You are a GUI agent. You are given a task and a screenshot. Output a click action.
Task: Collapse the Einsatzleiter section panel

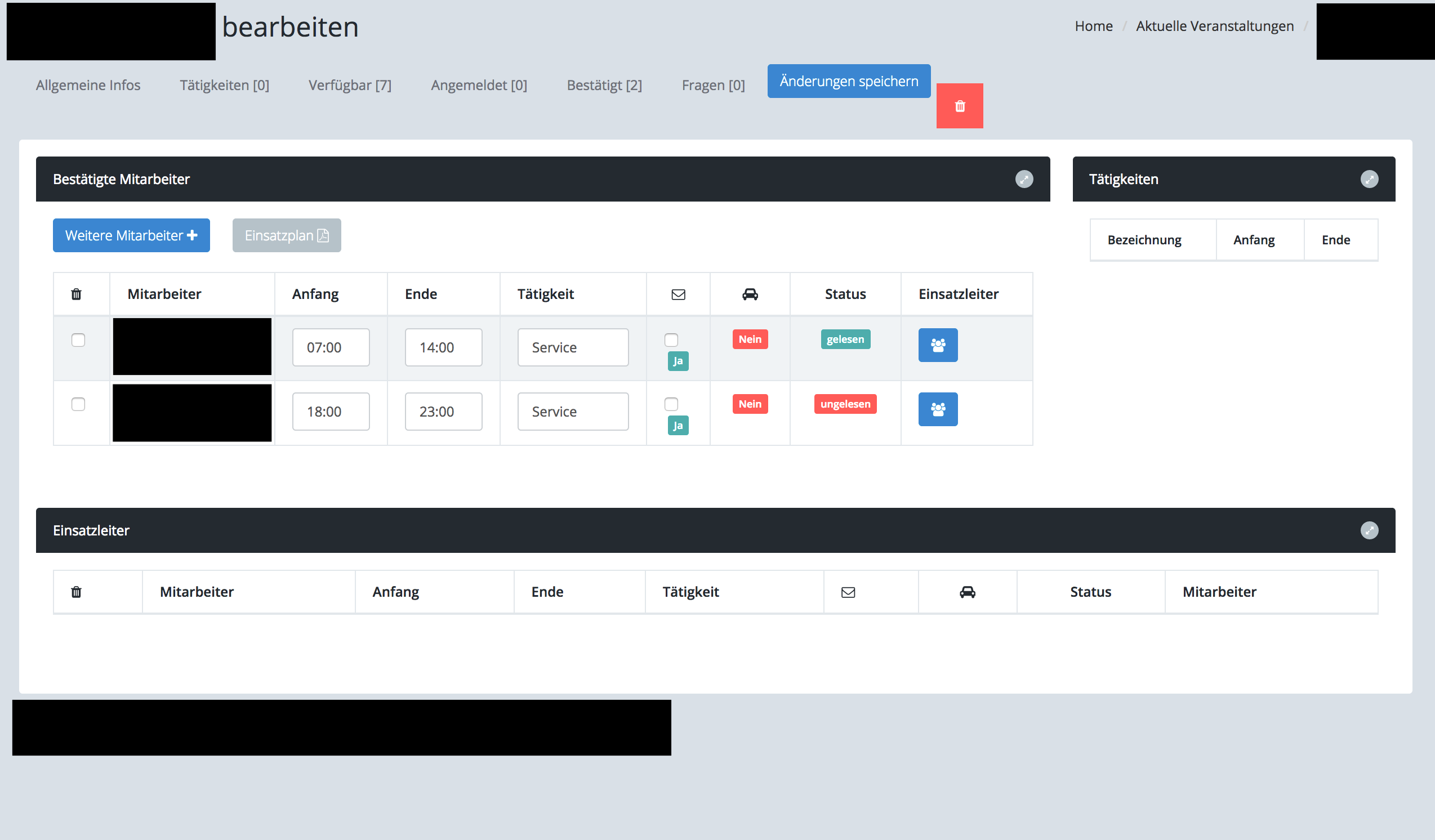pos(1370,531)
